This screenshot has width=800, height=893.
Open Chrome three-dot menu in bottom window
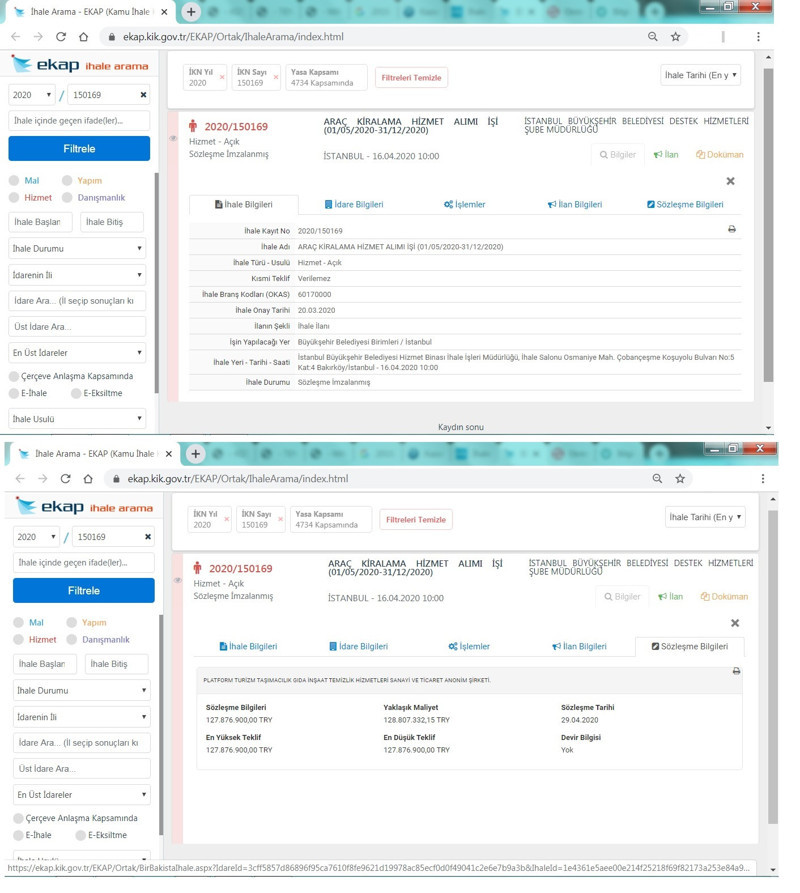click(x=762, y=478)
